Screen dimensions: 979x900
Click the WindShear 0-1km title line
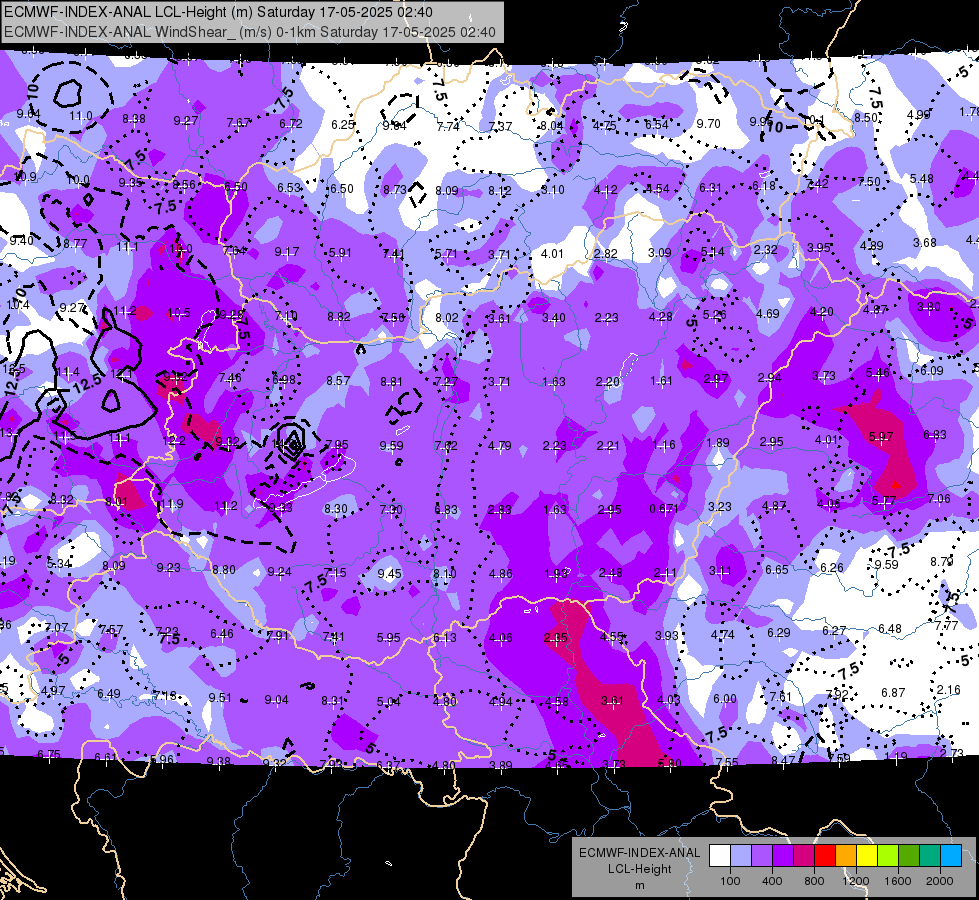[x=250, y=32]
